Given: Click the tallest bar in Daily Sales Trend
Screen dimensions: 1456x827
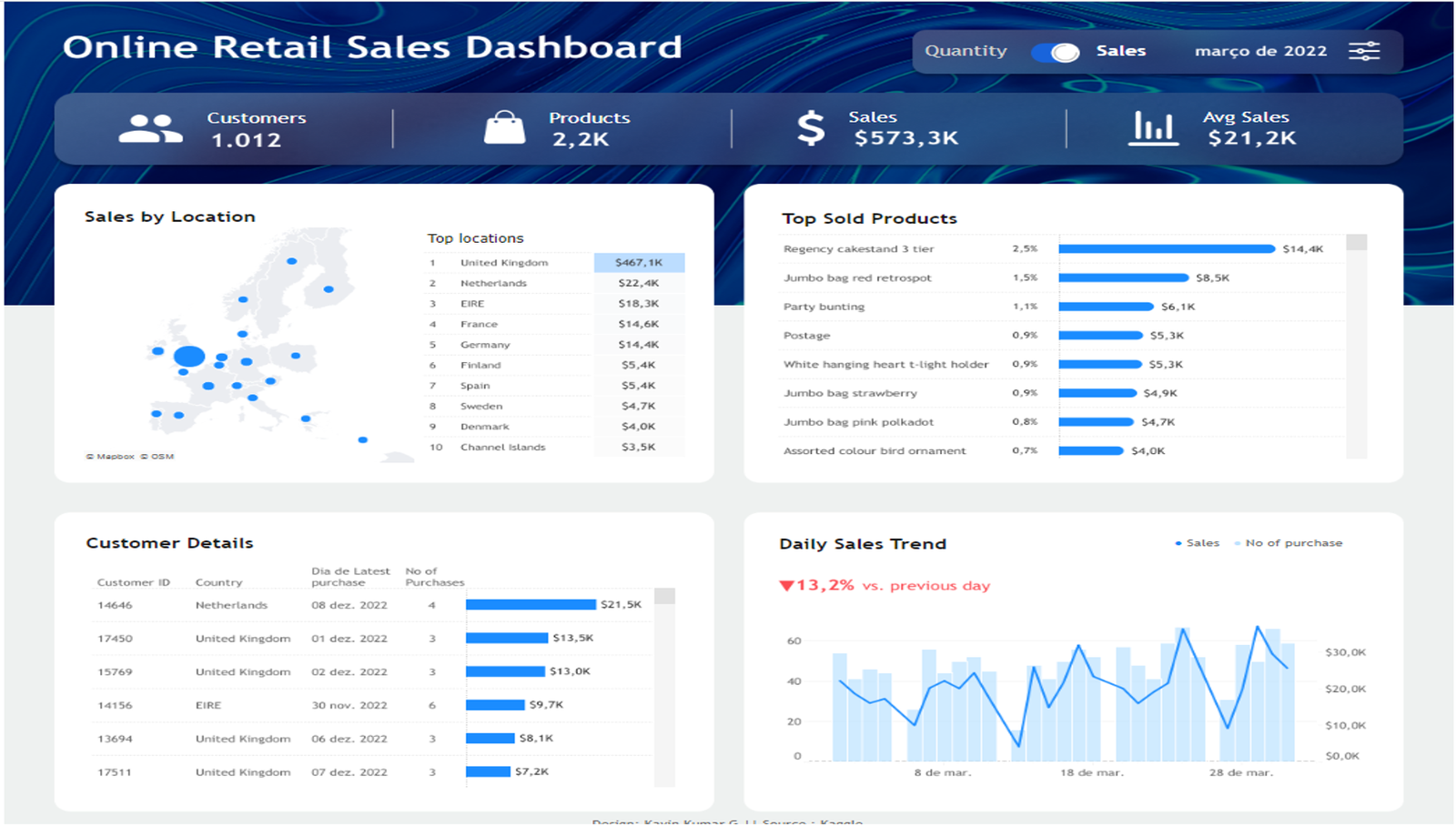Looking at the screenshot, I should coord(1183,691).
